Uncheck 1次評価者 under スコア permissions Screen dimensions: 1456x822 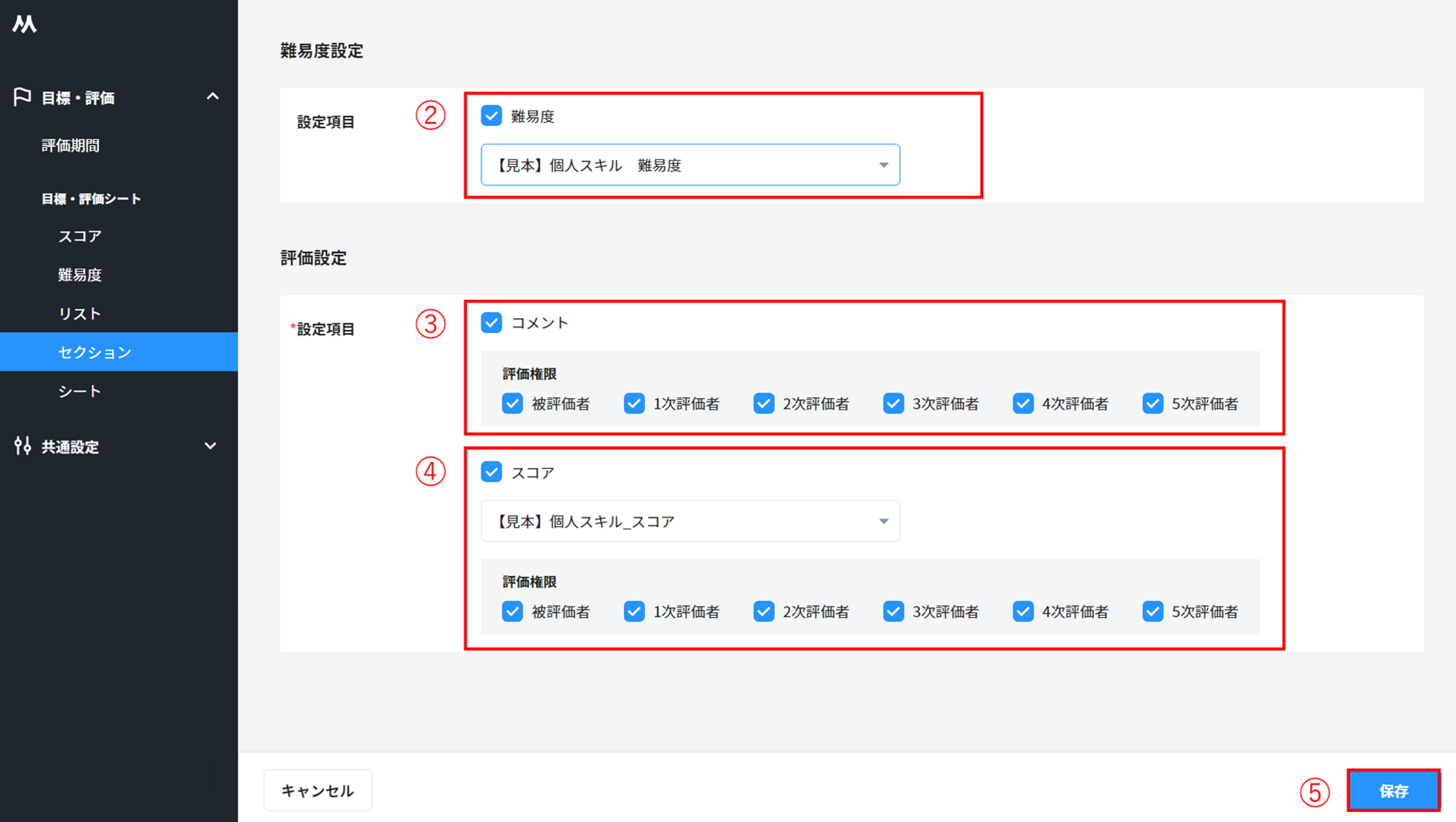click(x=634, y=611)
